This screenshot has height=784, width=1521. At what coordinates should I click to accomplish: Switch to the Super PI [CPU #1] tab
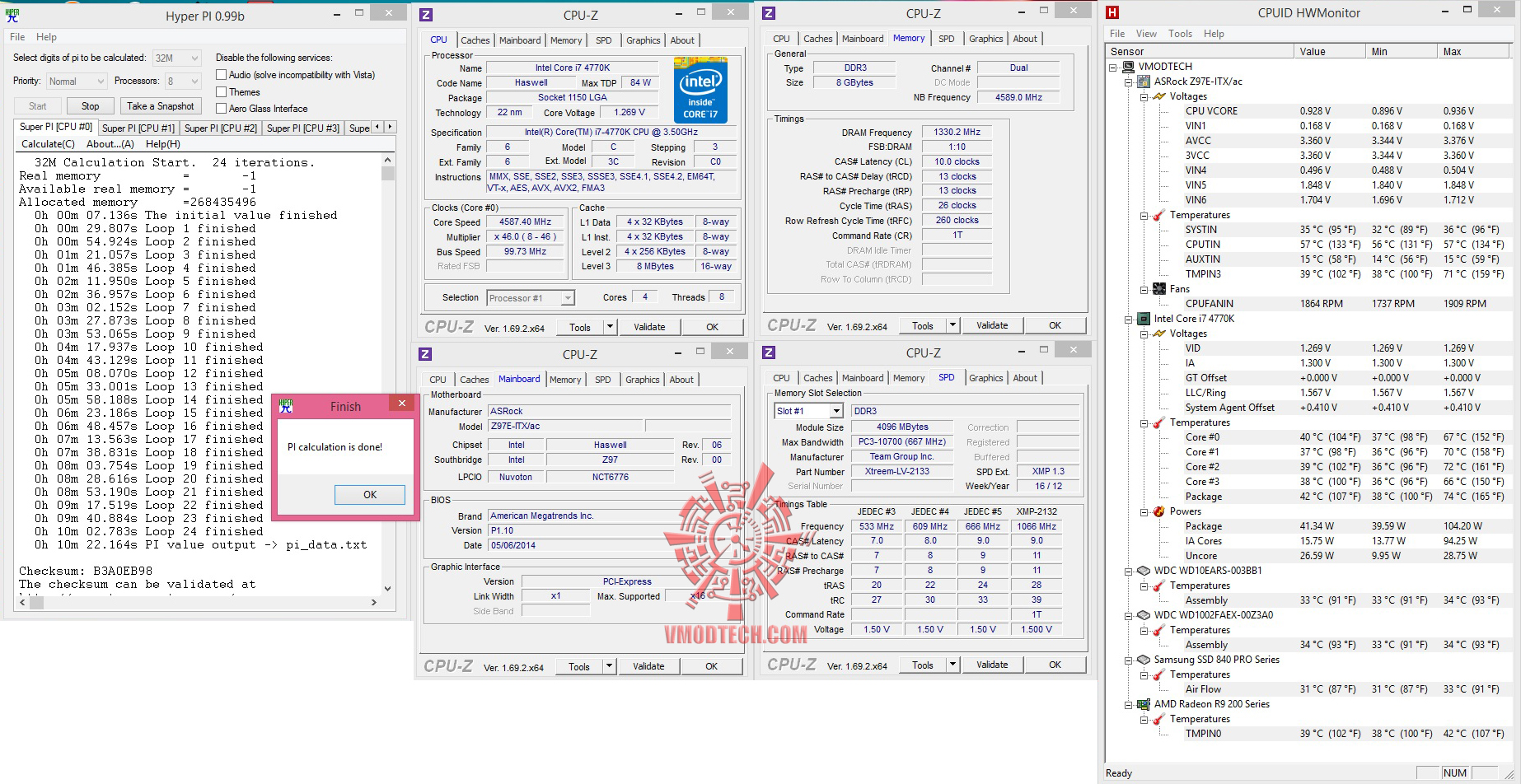pyautogui.click(x=138, y=128)
